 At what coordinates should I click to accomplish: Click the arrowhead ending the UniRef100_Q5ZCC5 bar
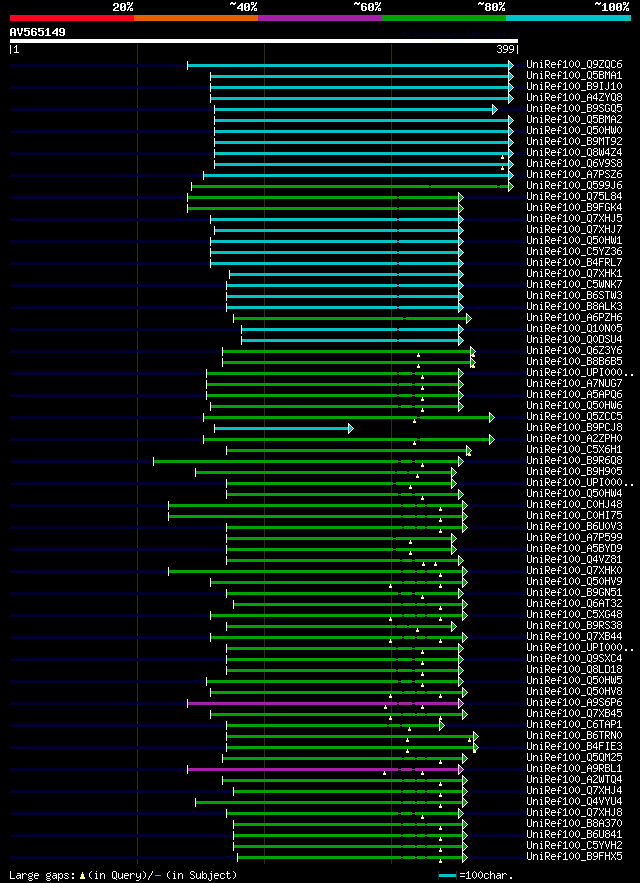pyautogui.click(x=492, y=417)
